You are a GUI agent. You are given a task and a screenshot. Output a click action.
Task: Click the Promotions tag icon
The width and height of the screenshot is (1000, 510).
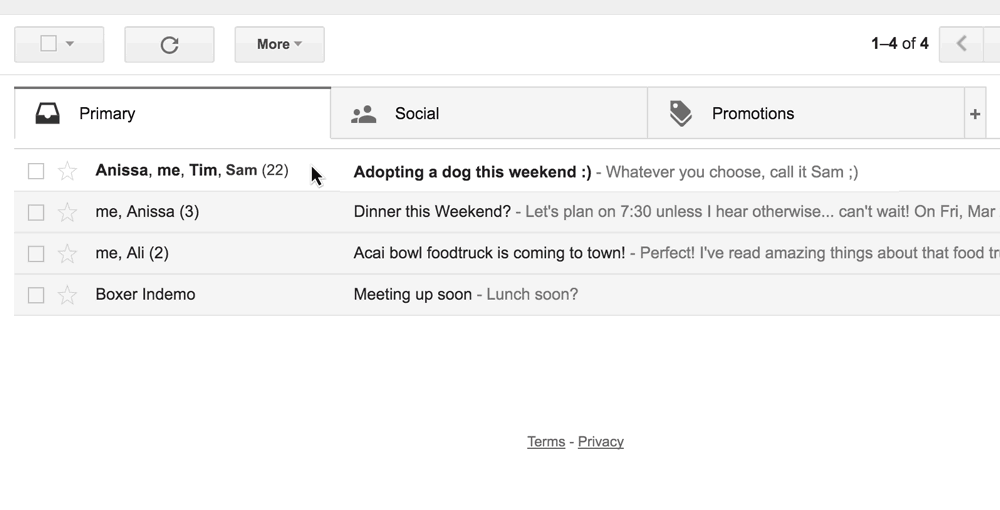coord(680,113)
